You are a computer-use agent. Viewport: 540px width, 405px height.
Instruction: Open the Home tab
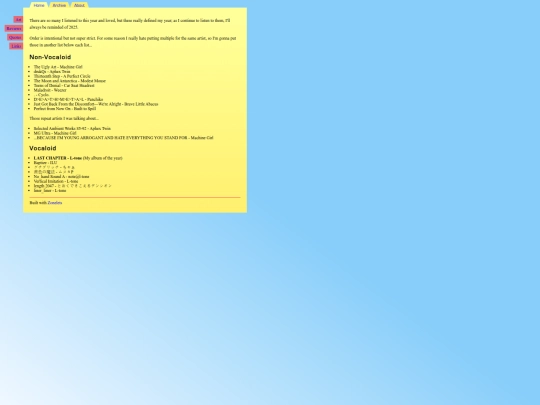pyautogui.click(x=39, y=5)
